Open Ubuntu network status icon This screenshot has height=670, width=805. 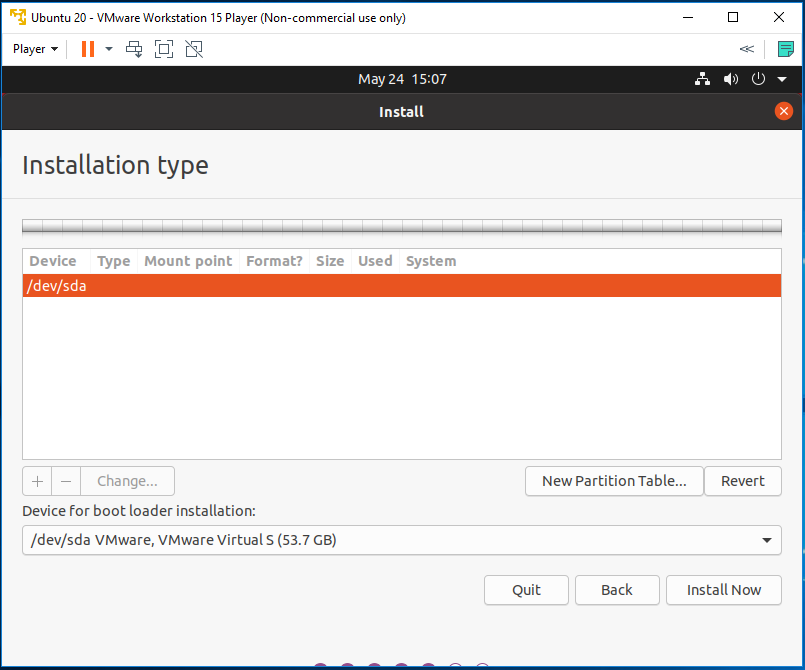[702, 79]
